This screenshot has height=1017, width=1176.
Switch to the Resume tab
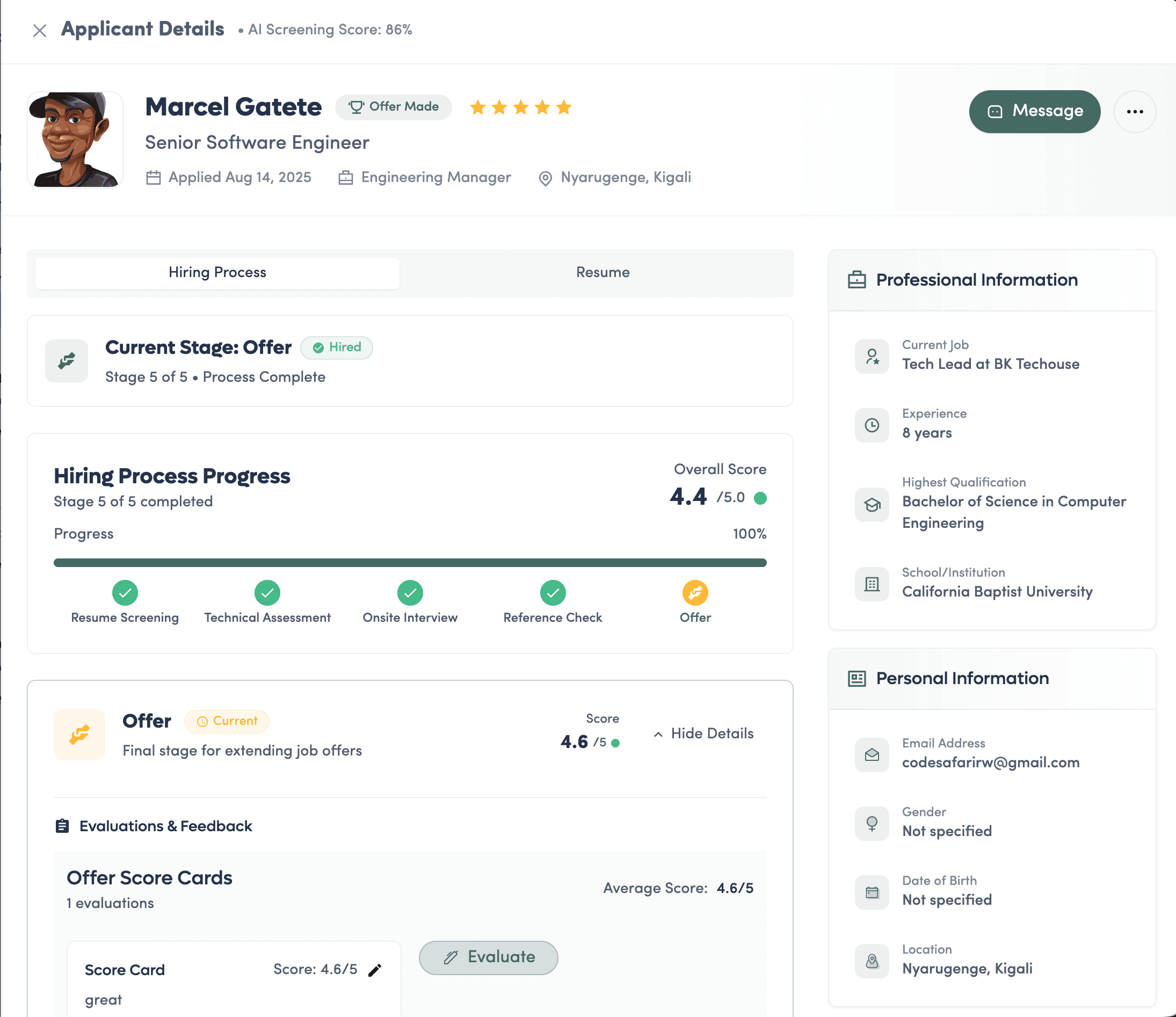(x=602, y=272)
